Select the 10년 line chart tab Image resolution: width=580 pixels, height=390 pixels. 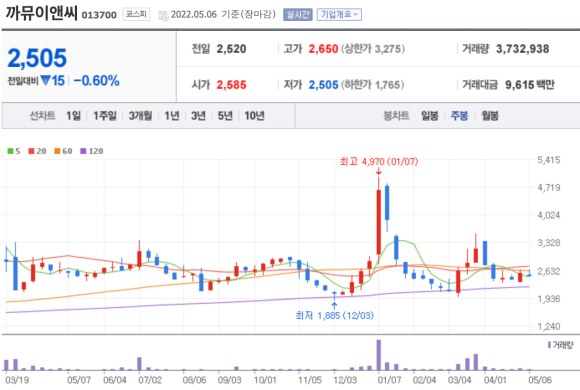point(254,116)
